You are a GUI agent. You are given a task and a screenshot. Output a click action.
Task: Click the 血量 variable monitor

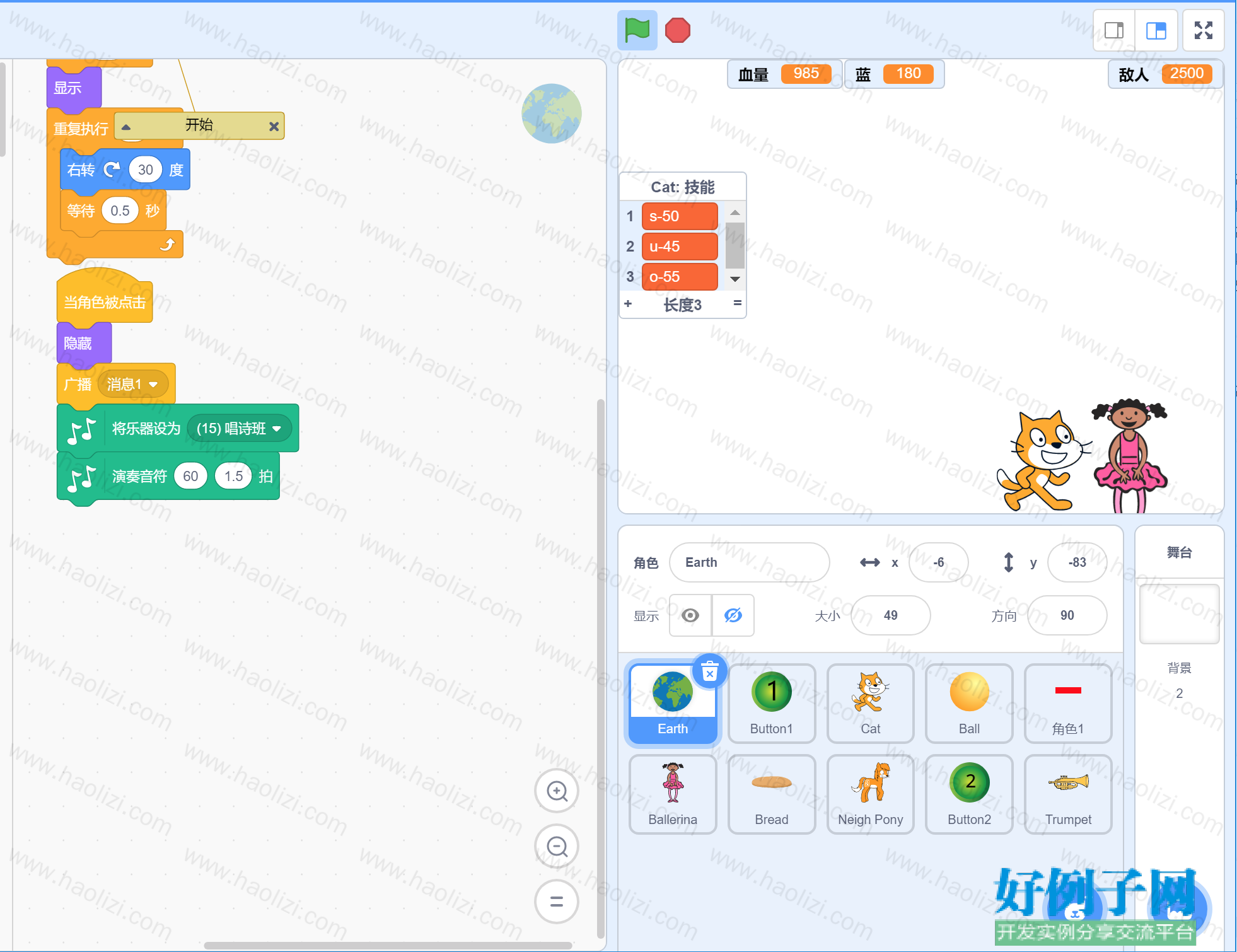784,74
